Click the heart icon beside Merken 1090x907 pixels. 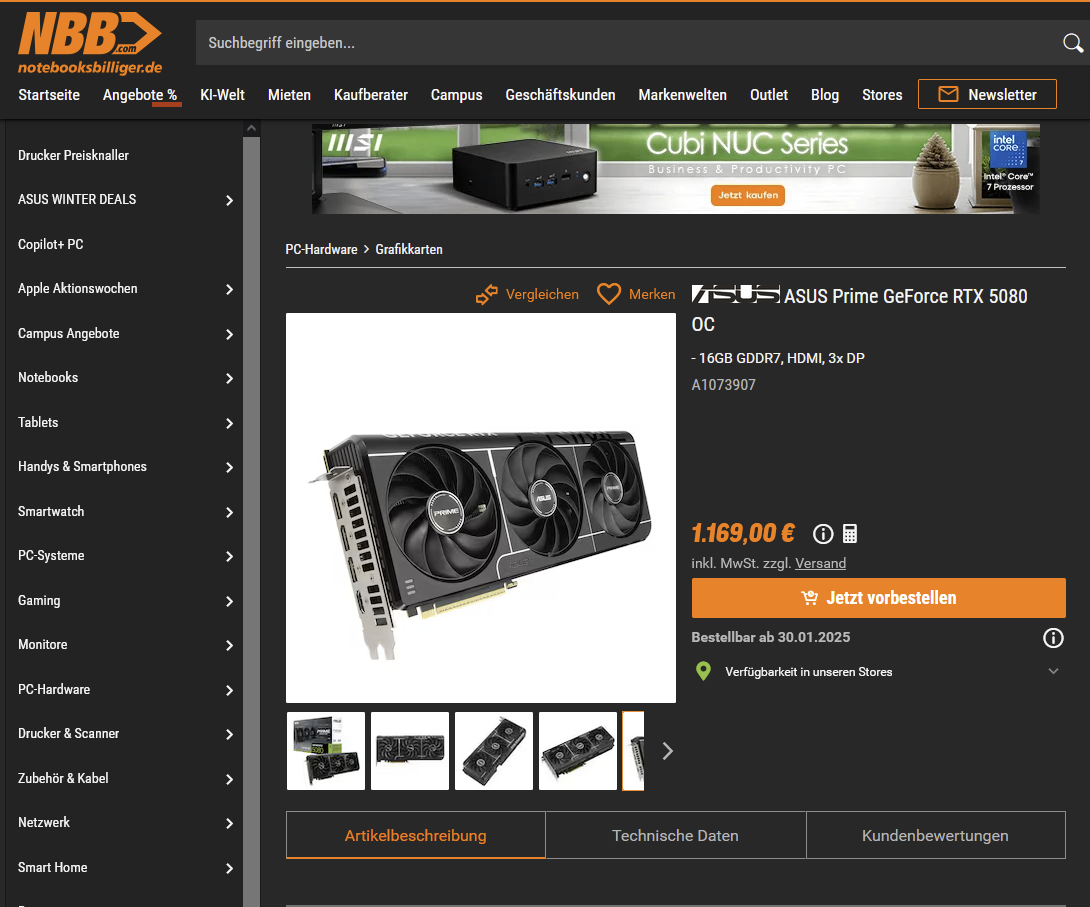[x=609, y=294]
